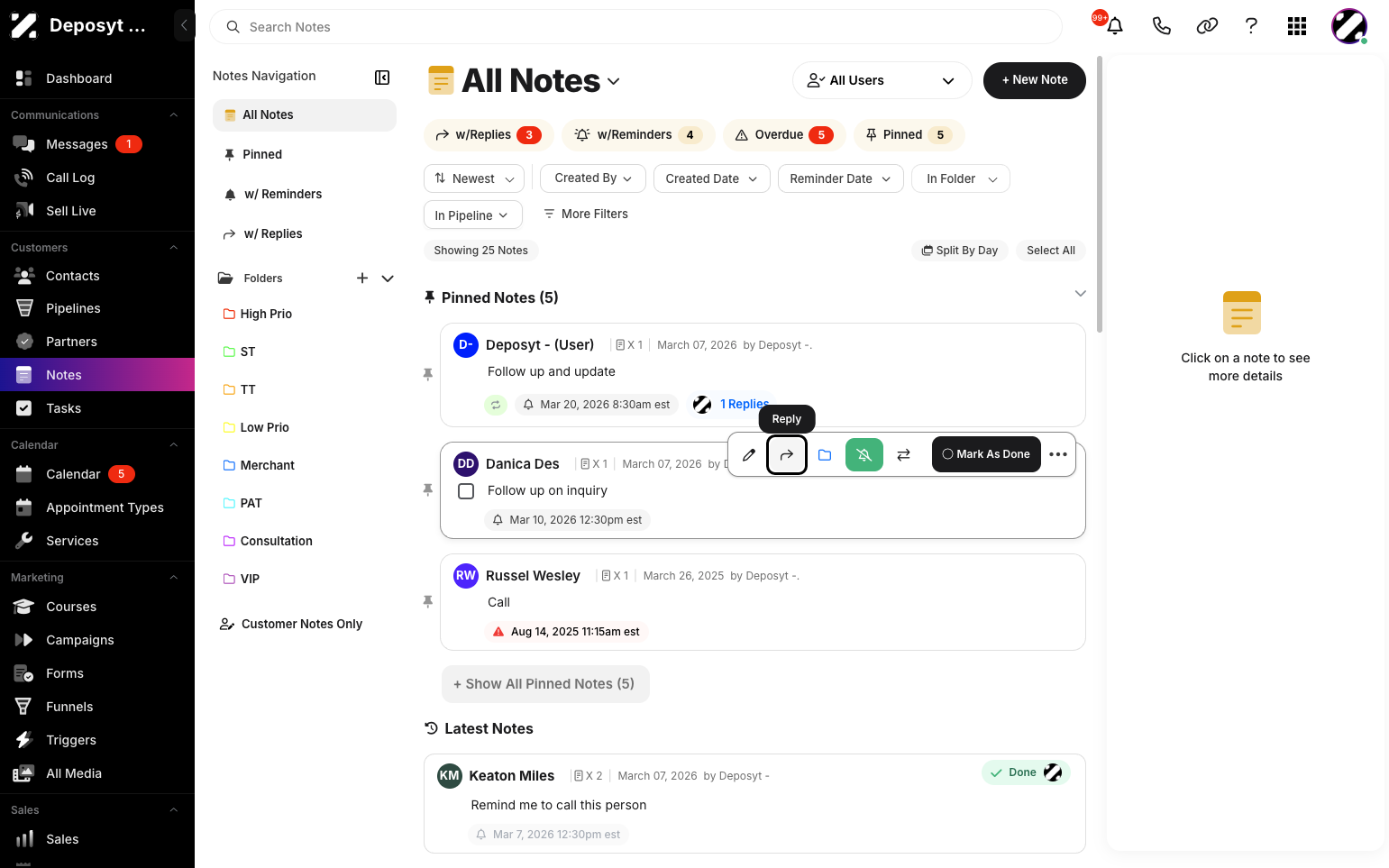Toggle the w/Reminders filter chip
Screen dimensions: 1389x868
click(638, 135)
